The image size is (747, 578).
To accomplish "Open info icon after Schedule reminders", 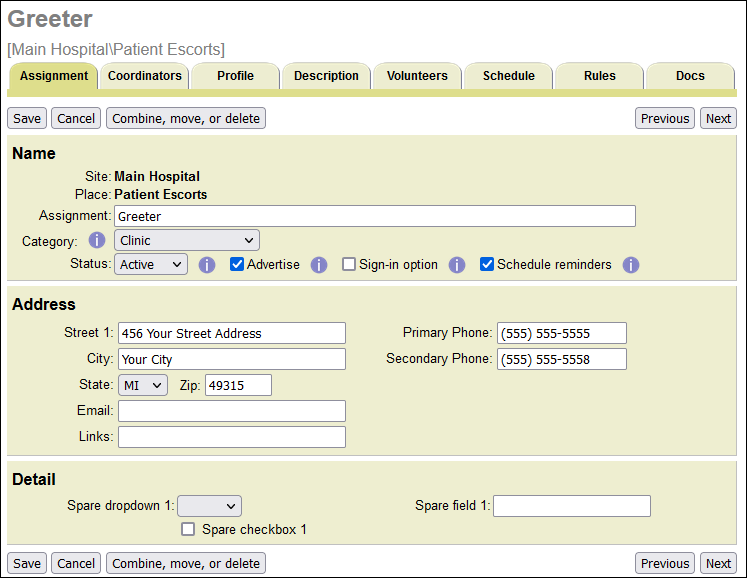I will 630,264.
